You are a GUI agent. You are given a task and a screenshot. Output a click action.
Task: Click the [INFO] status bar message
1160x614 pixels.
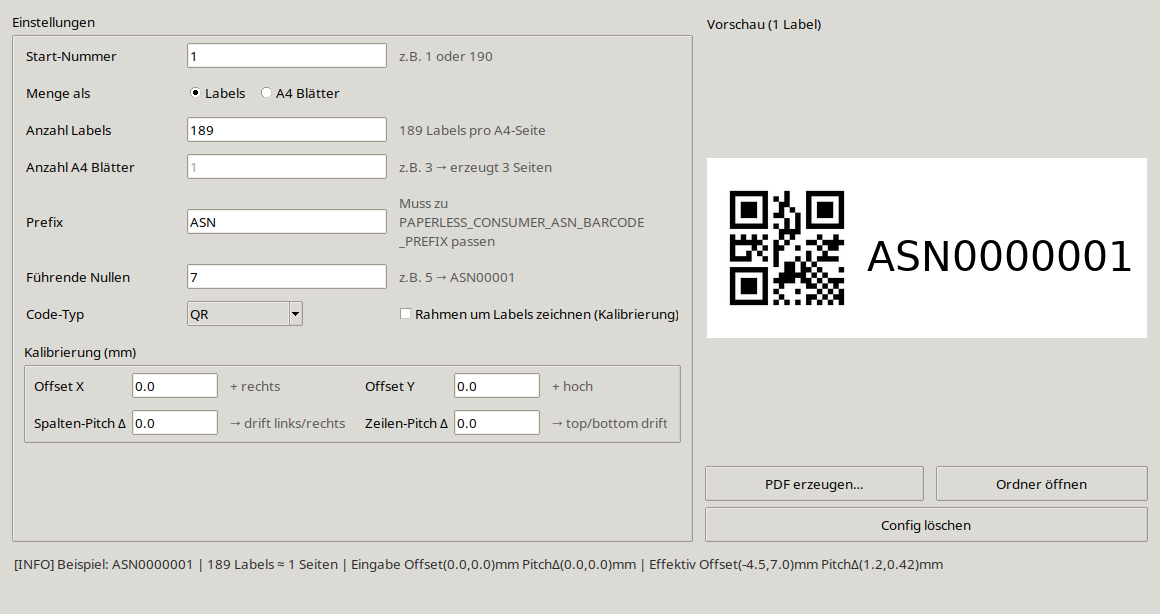478,564
